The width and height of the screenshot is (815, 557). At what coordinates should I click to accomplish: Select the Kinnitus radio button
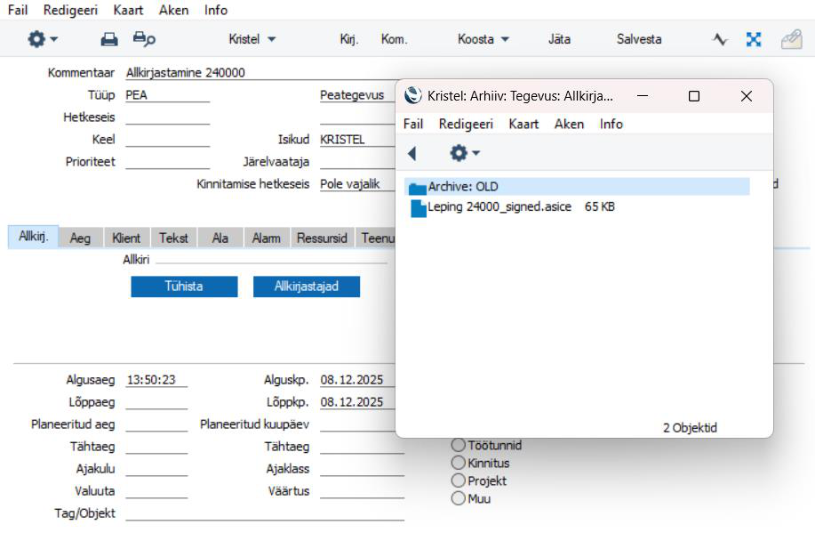[x=458, y=462]
